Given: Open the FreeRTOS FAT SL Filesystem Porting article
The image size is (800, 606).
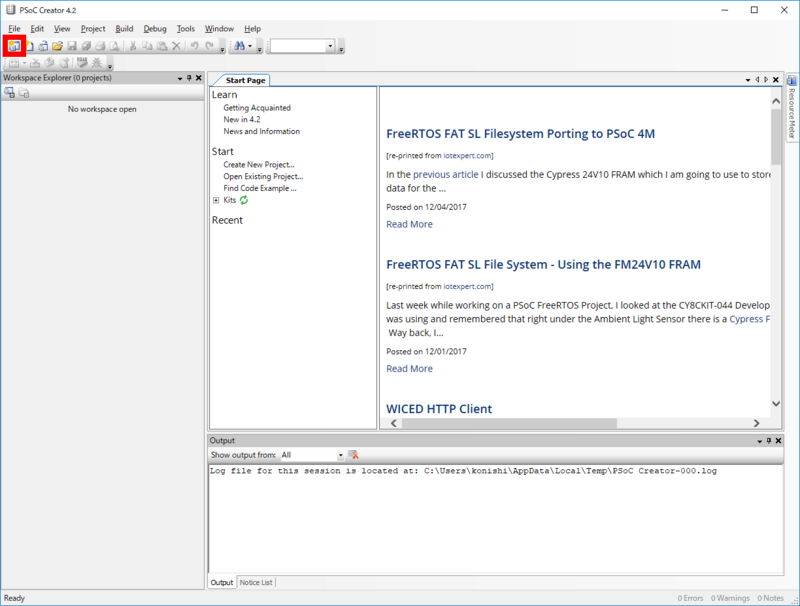Looking at the screenshot, I should pyautogui.click(x=520, y=134).
